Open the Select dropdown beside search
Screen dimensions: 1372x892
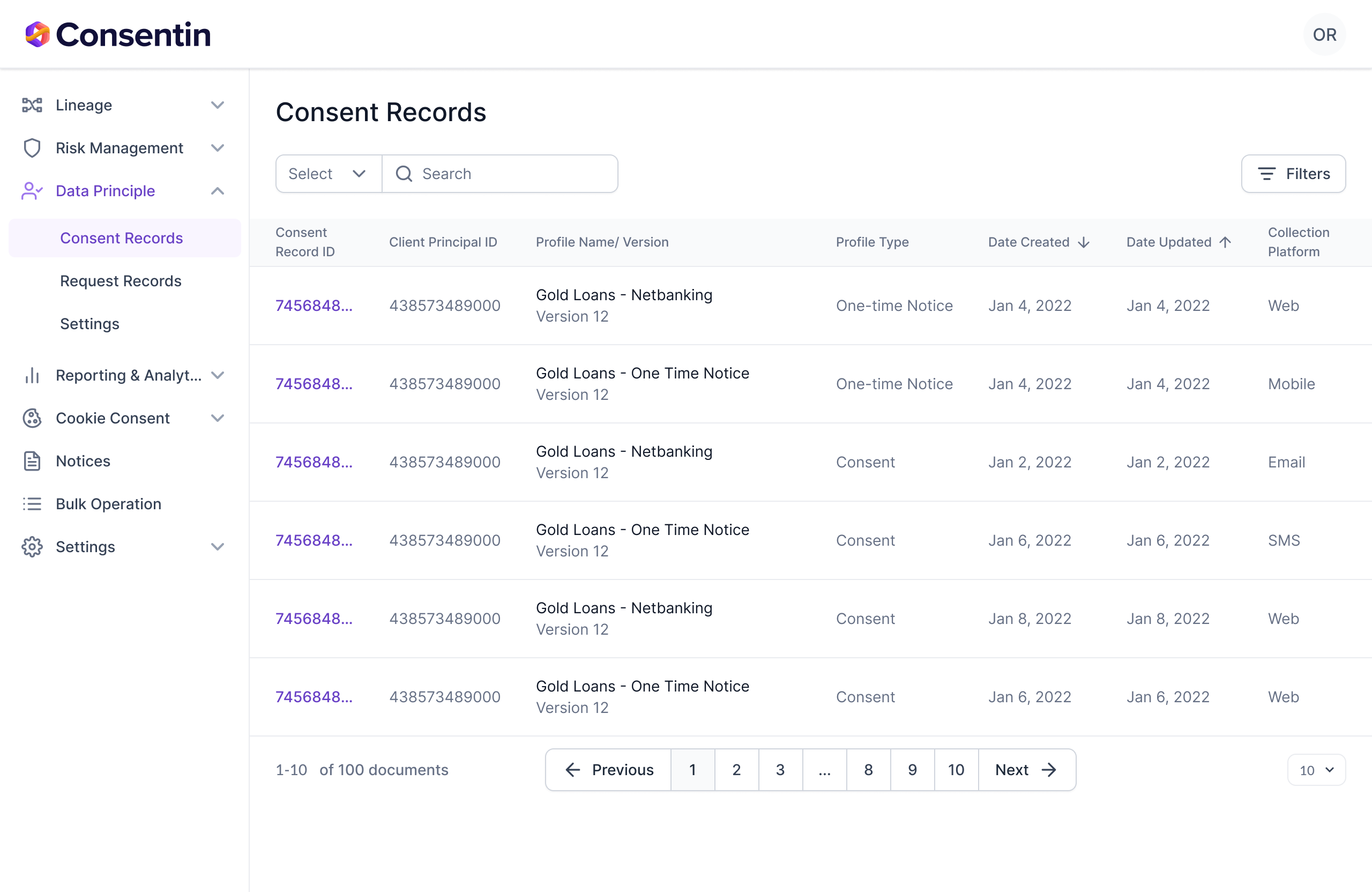tap(328, 174)
